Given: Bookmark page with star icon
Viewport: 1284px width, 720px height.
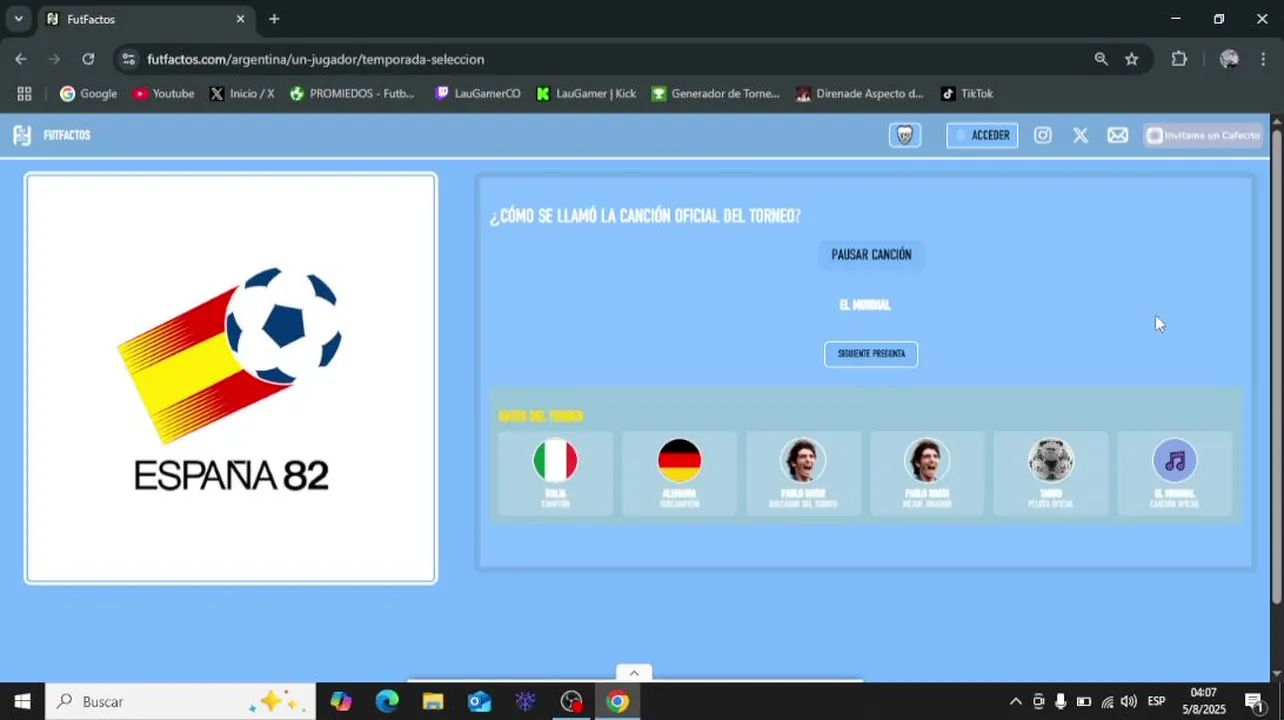Looking at the screenshot, I should (1132, 59).
